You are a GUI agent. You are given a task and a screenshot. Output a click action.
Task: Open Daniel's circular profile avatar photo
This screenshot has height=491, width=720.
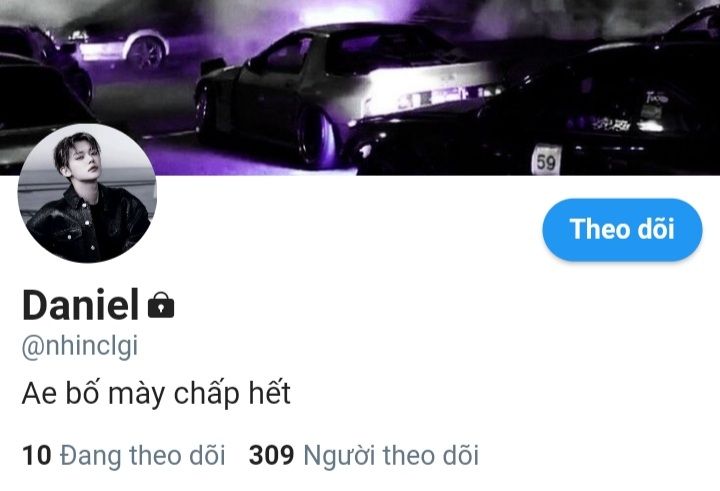click(x=87, y=193)
